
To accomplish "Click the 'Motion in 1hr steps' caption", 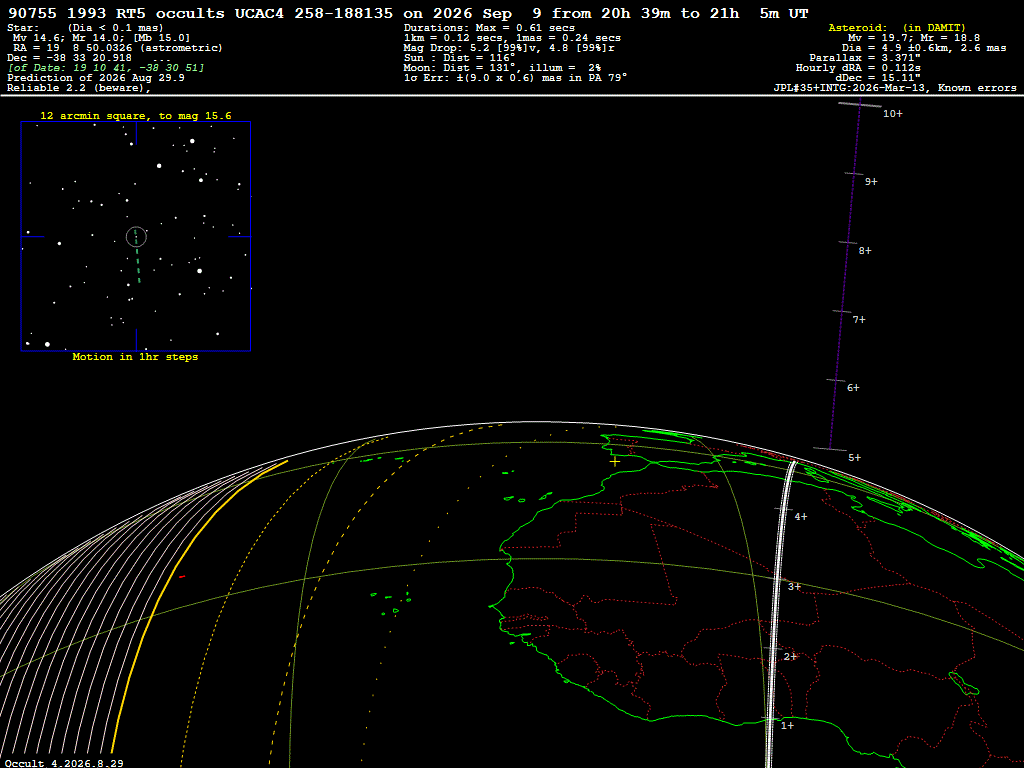I will pos(135,357).
